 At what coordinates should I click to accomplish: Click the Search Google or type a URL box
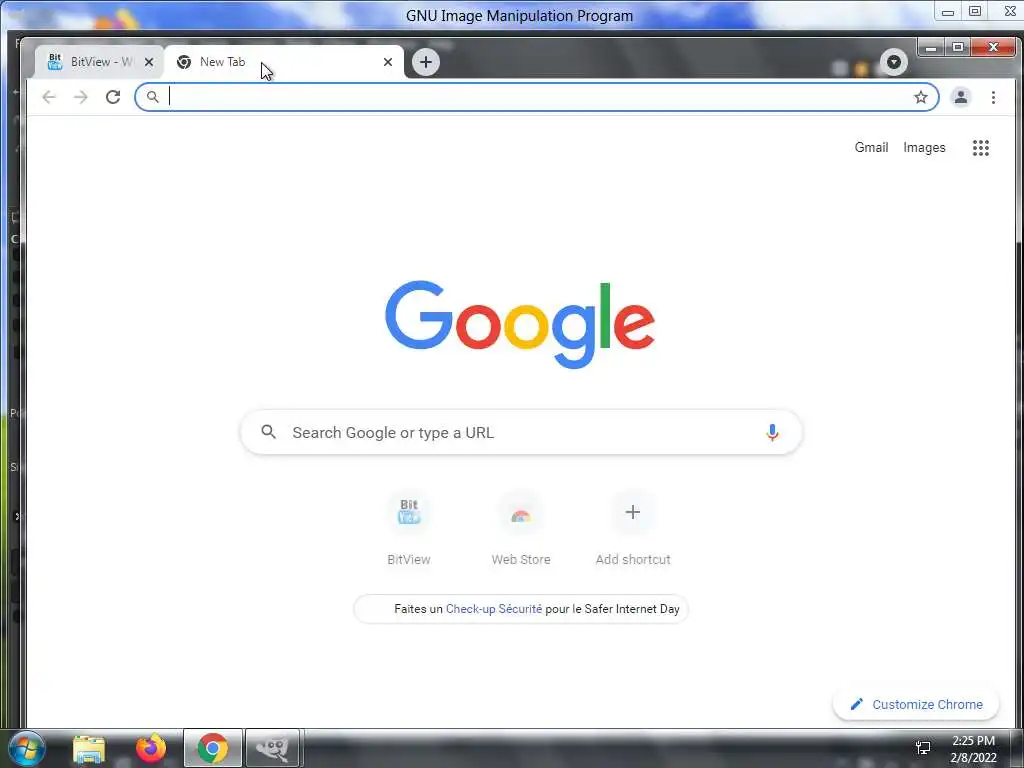tap(521, 432)
